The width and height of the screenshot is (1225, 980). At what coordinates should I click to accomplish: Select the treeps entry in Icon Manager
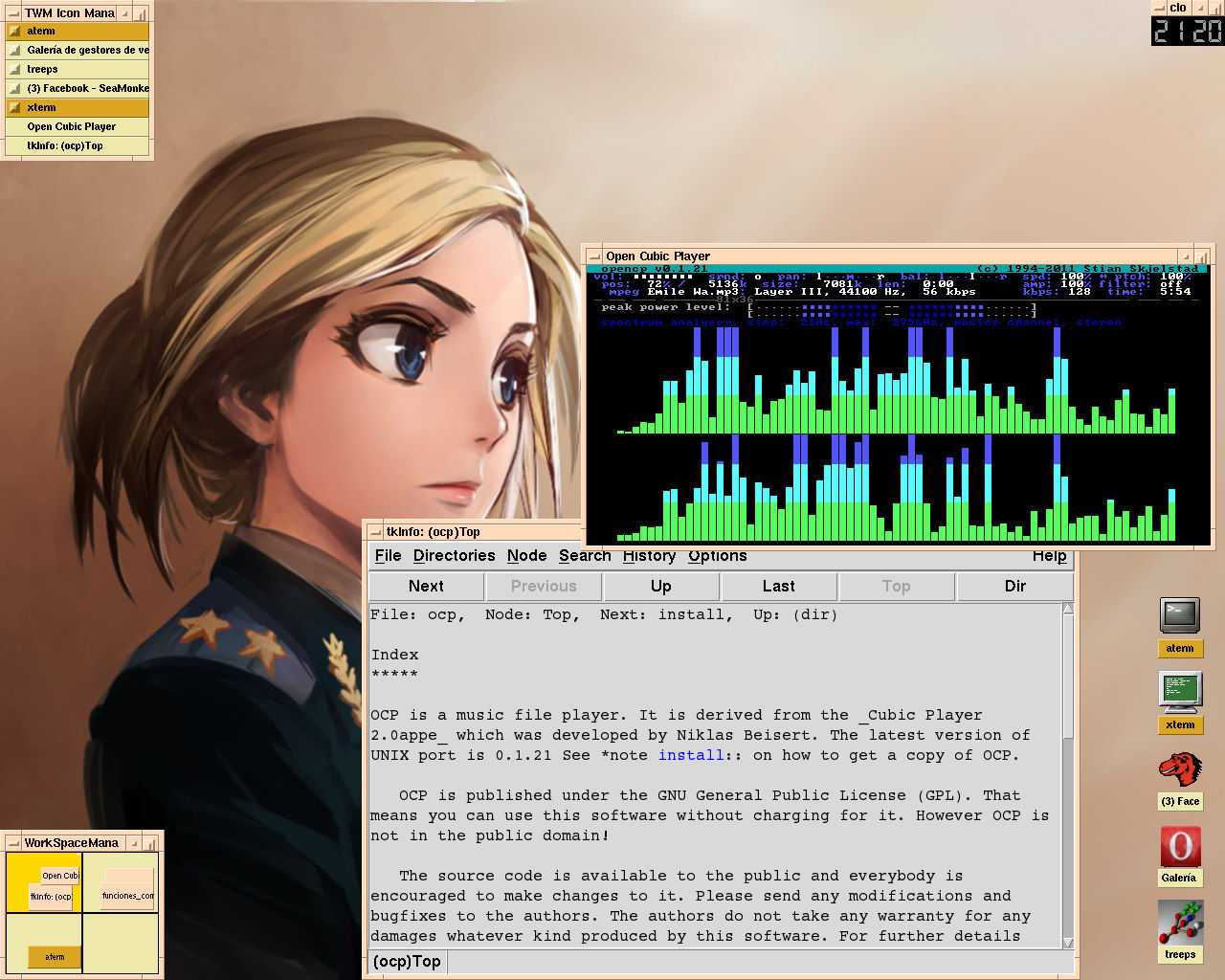pos(77,69)
